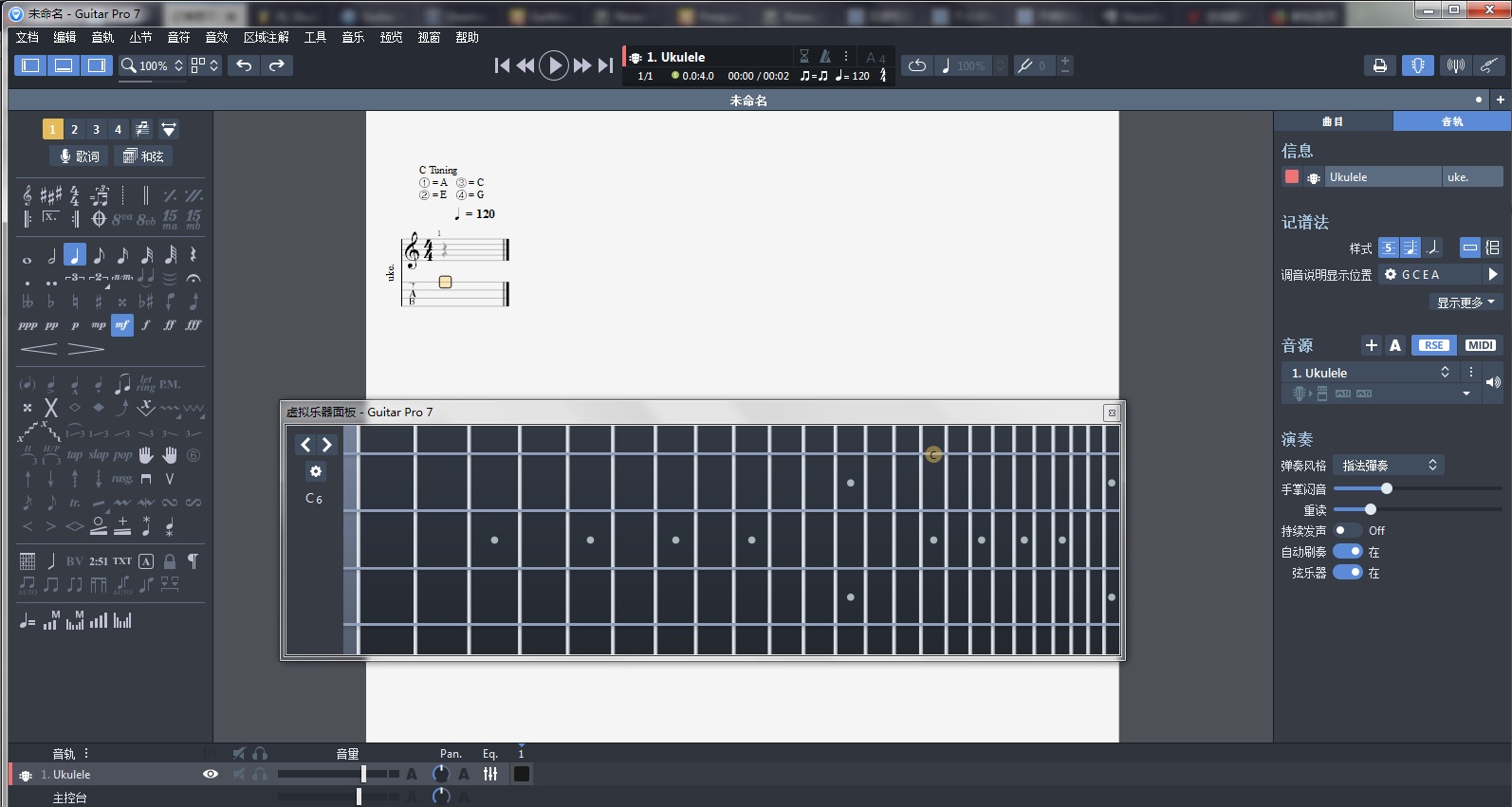Open the 弹奏风格 dropdown

tap(1389, 465)
